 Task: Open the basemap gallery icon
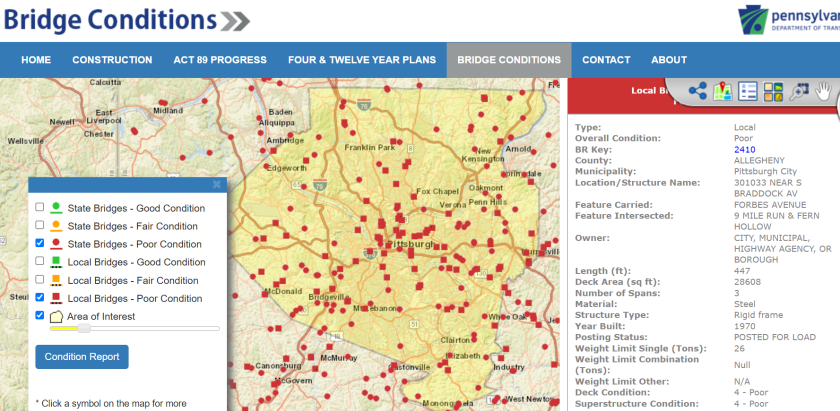pos(773,92)
